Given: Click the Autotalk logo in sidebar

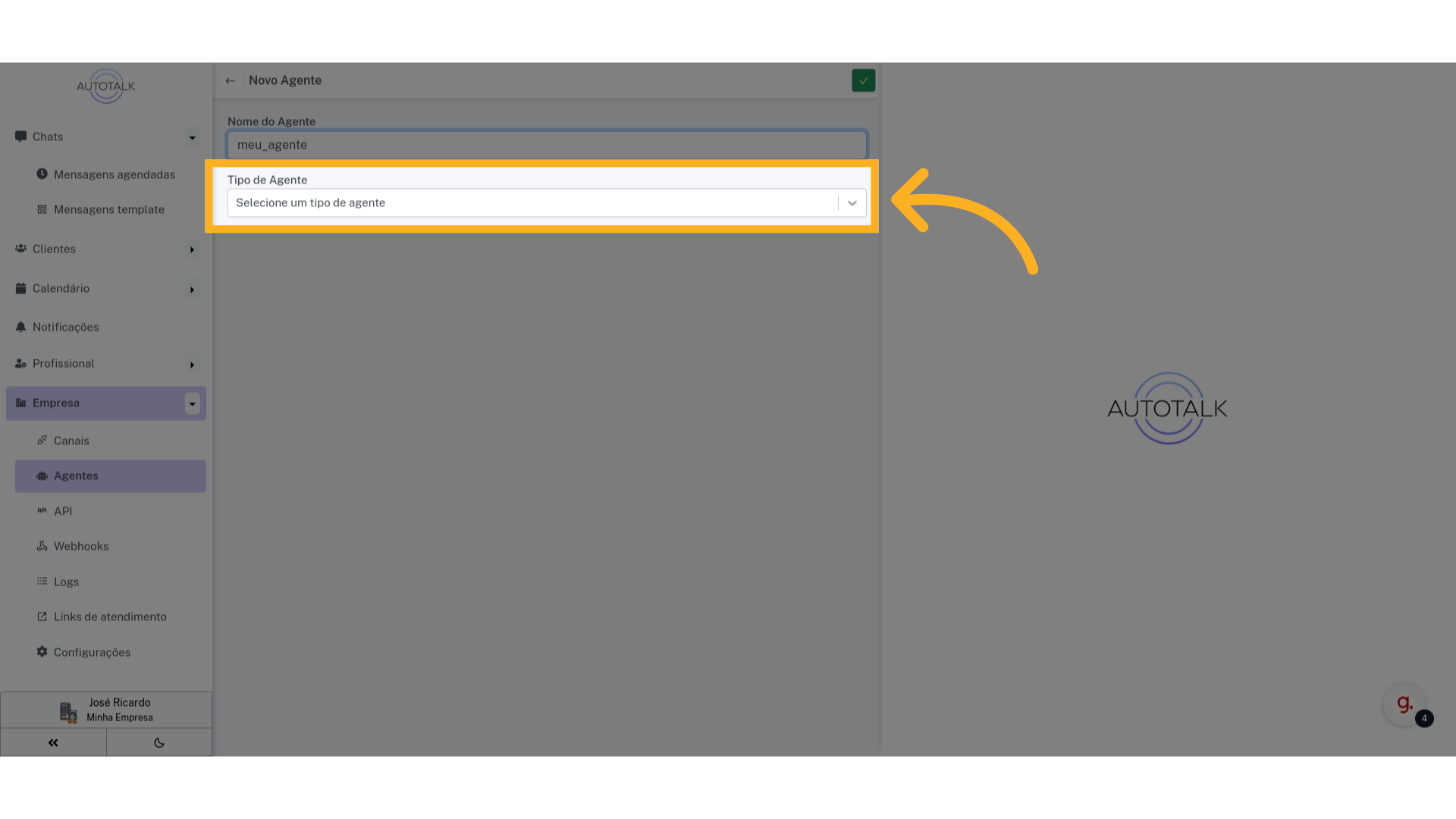Looking at the screenshot, I should coord(105,86).
